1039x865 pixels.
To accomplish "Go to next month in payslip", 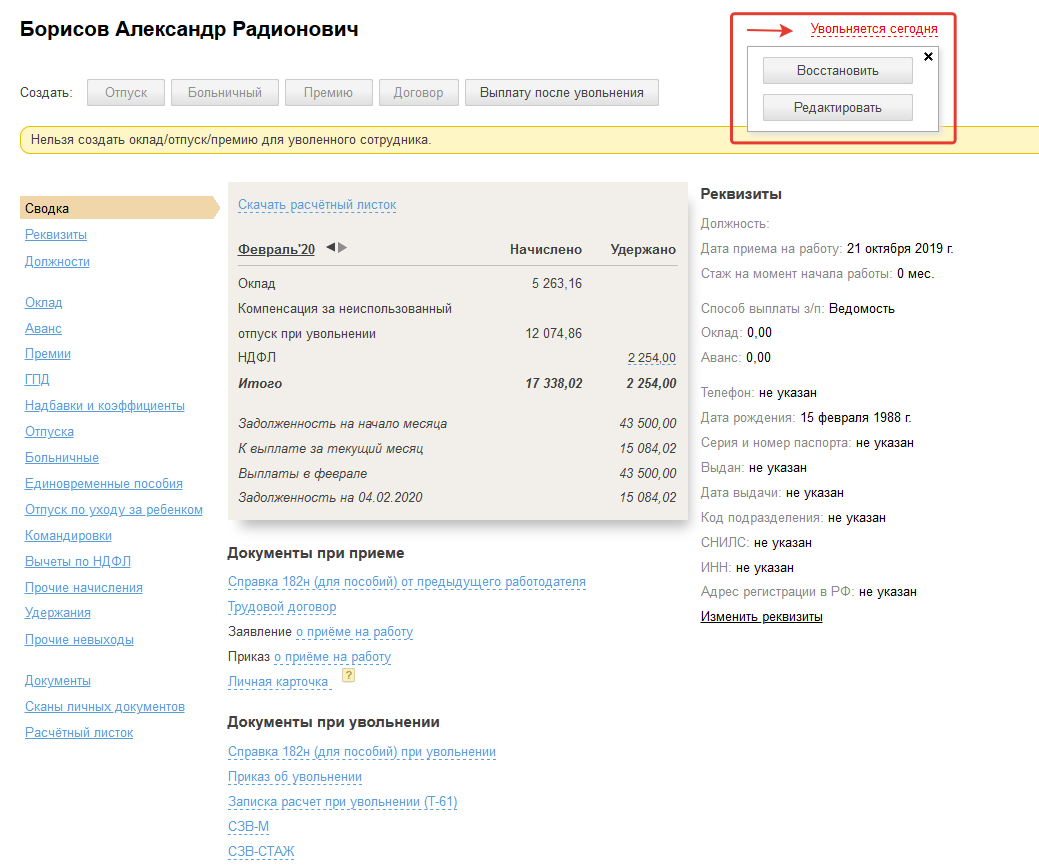I will click(x=343, y=248).
